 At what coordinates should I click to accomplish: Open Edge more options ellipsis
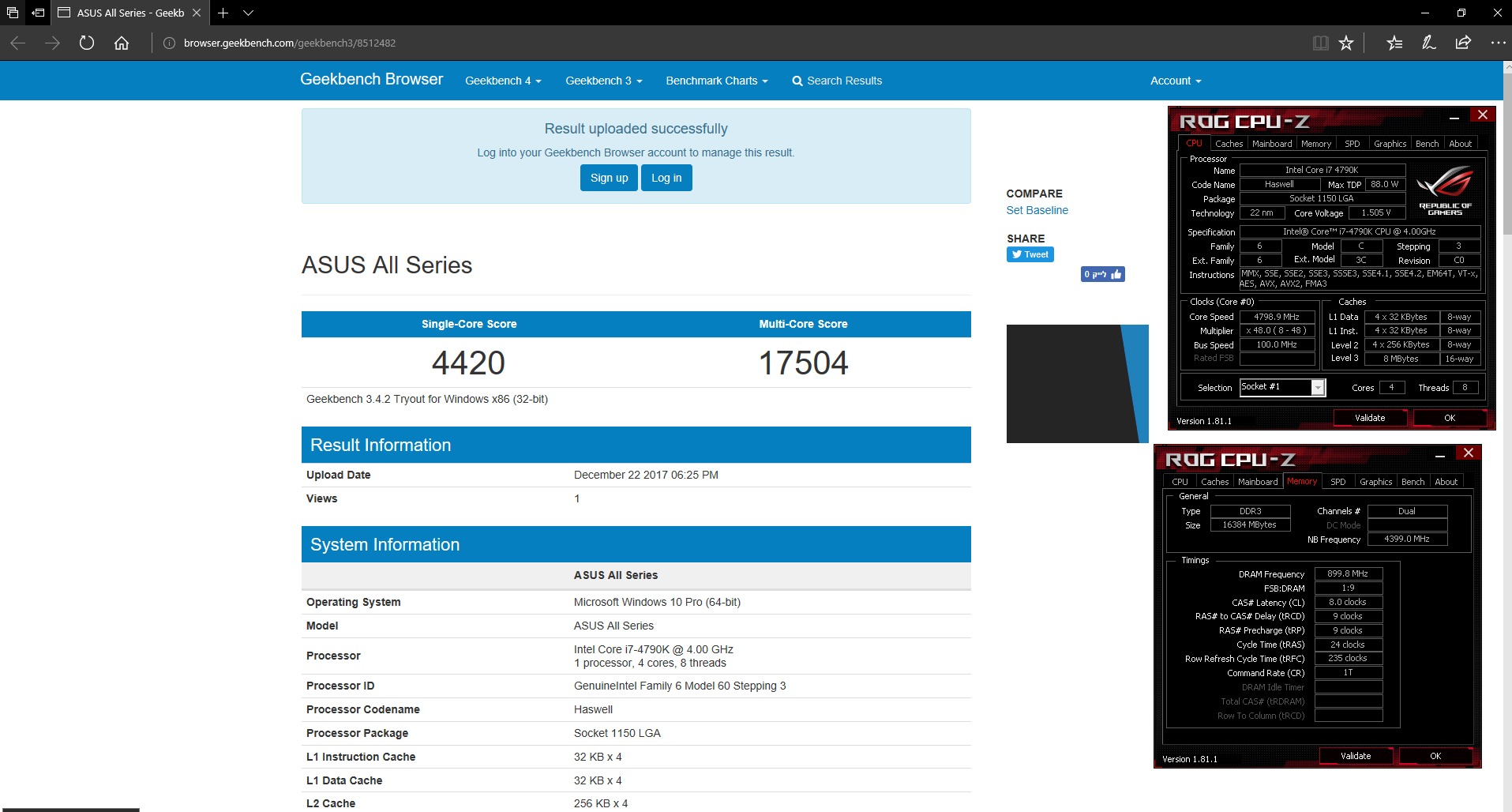click(x=1498, y=43)
